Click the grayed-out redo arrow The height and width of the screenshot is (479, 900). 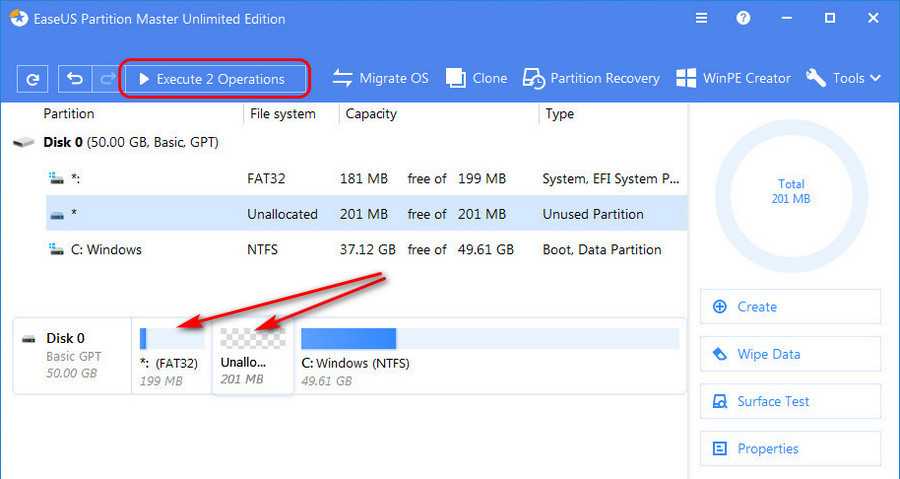(x=107, y=79)
